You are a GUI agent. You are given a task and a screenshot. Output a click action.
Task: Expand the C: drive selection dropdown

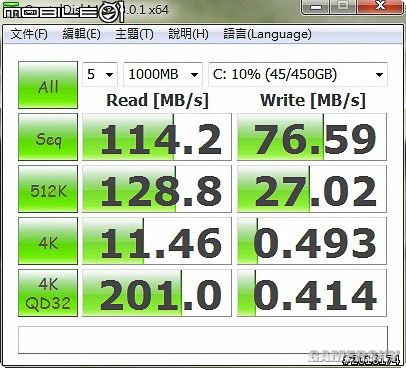(x=298, y=74)
